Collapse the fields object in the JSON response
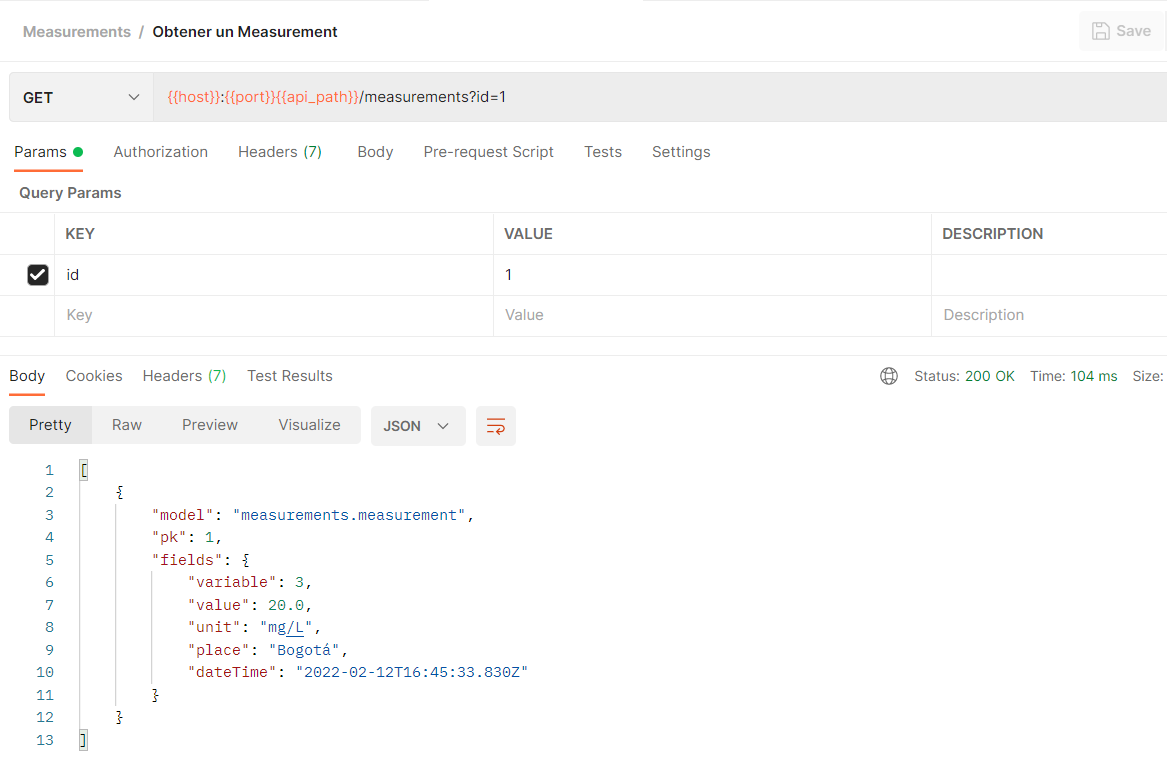Screen dimensions: 1167x763 68,559
